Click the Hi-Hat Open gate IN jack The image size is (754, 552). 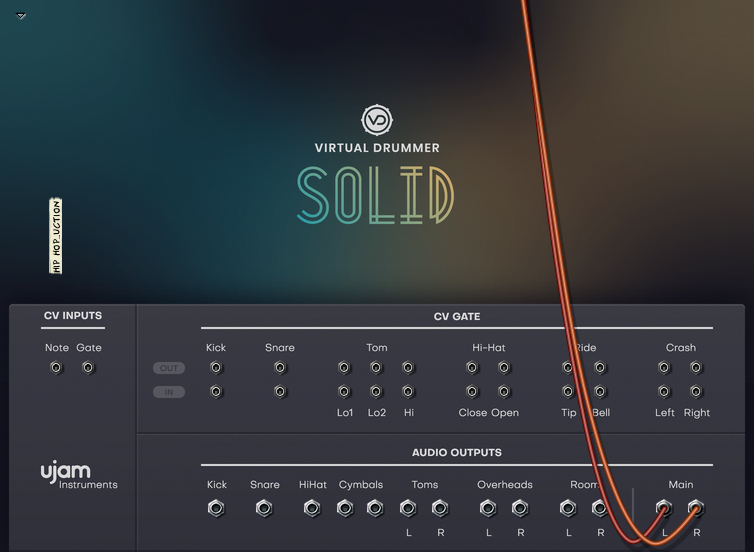pos(504,392)
